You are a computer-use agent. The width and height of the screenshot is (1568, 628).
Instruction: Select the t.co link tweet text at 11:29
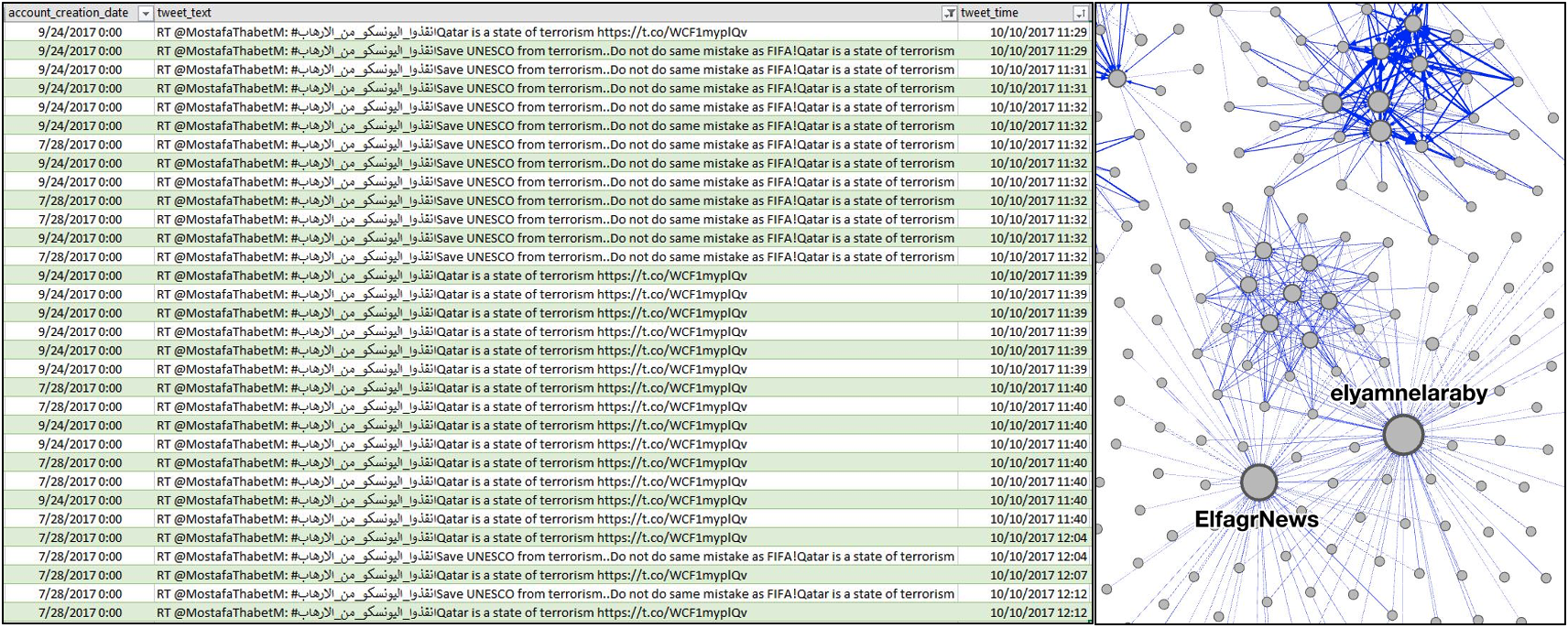451,32
